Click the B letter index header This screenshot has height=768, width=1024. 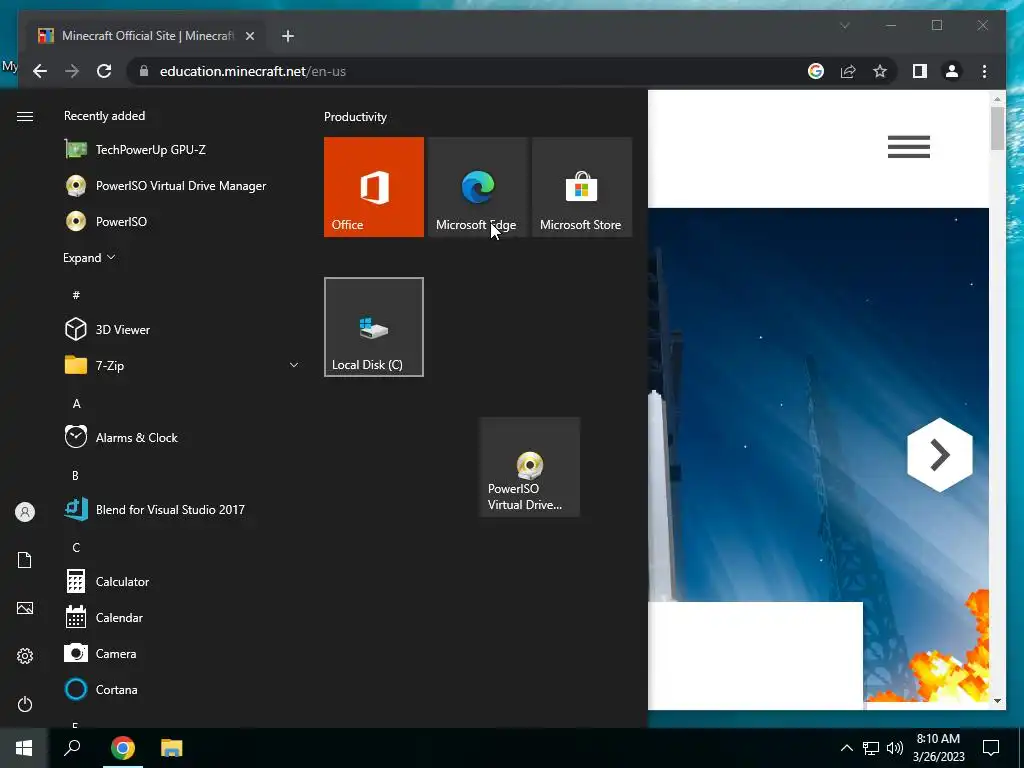click(76, 475)
